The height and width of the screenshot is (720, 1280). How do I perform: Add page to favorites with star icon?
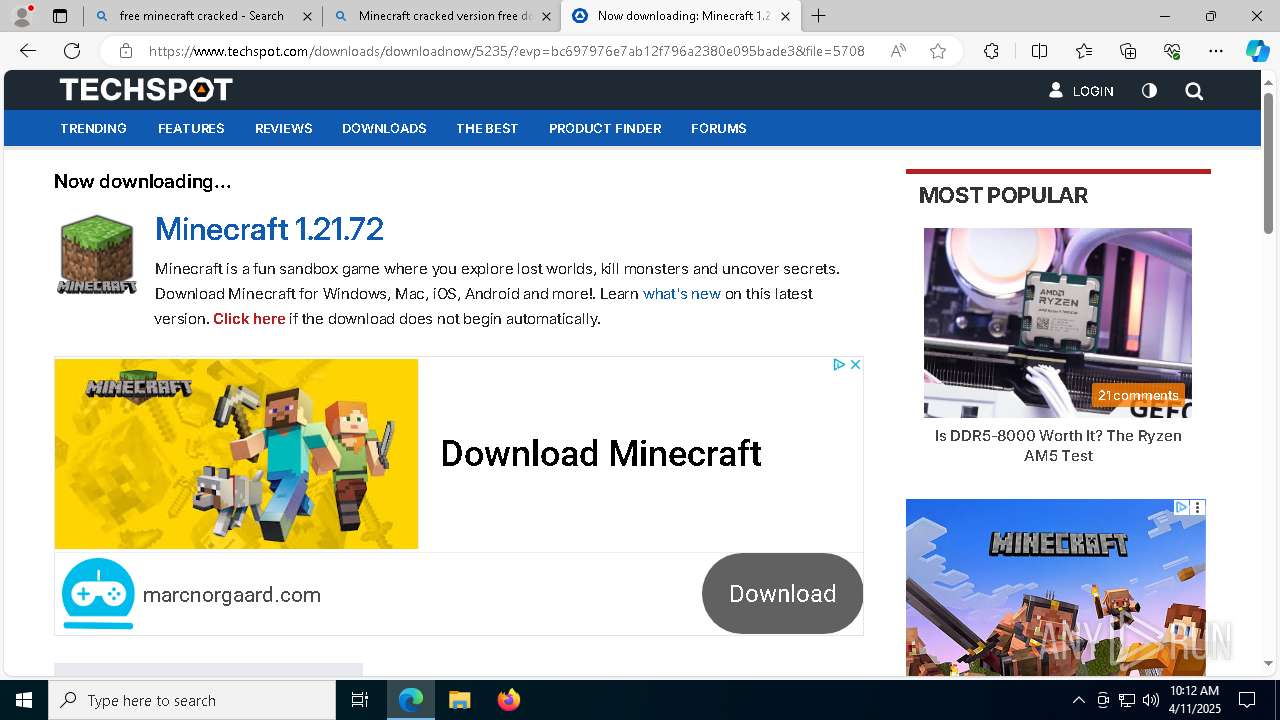point(938,51)
